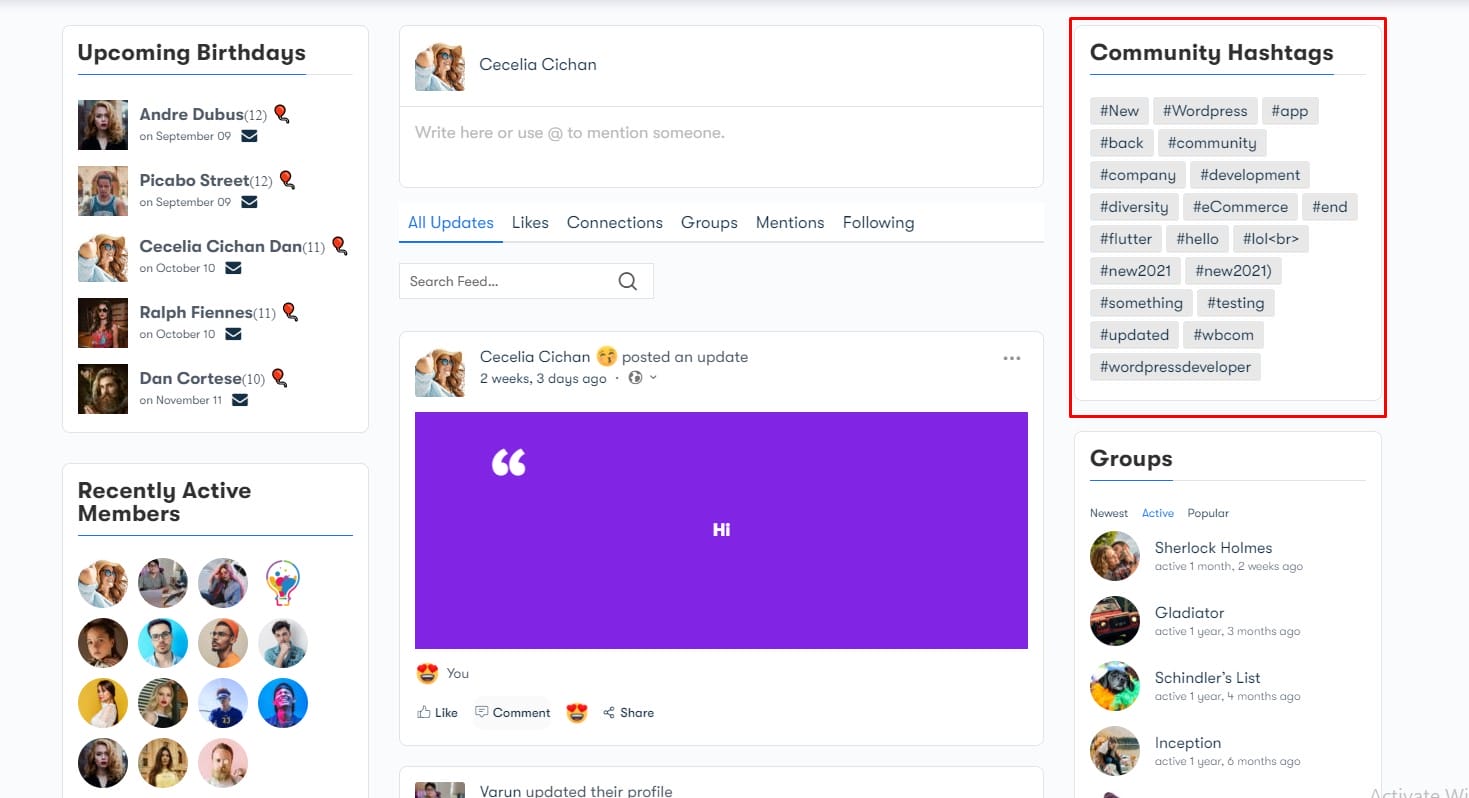Click the Like thumbs-up icon on post
The width and height of the screenshot is (1469, 798).
pyautogui.click(x=425, y=713)
